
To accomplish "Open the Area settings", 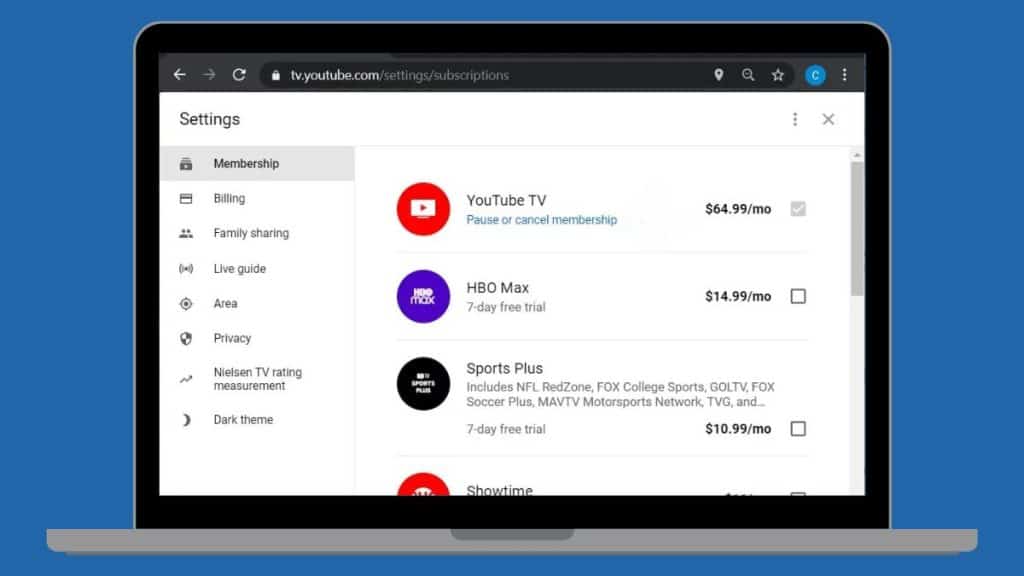I will (257, 304).
